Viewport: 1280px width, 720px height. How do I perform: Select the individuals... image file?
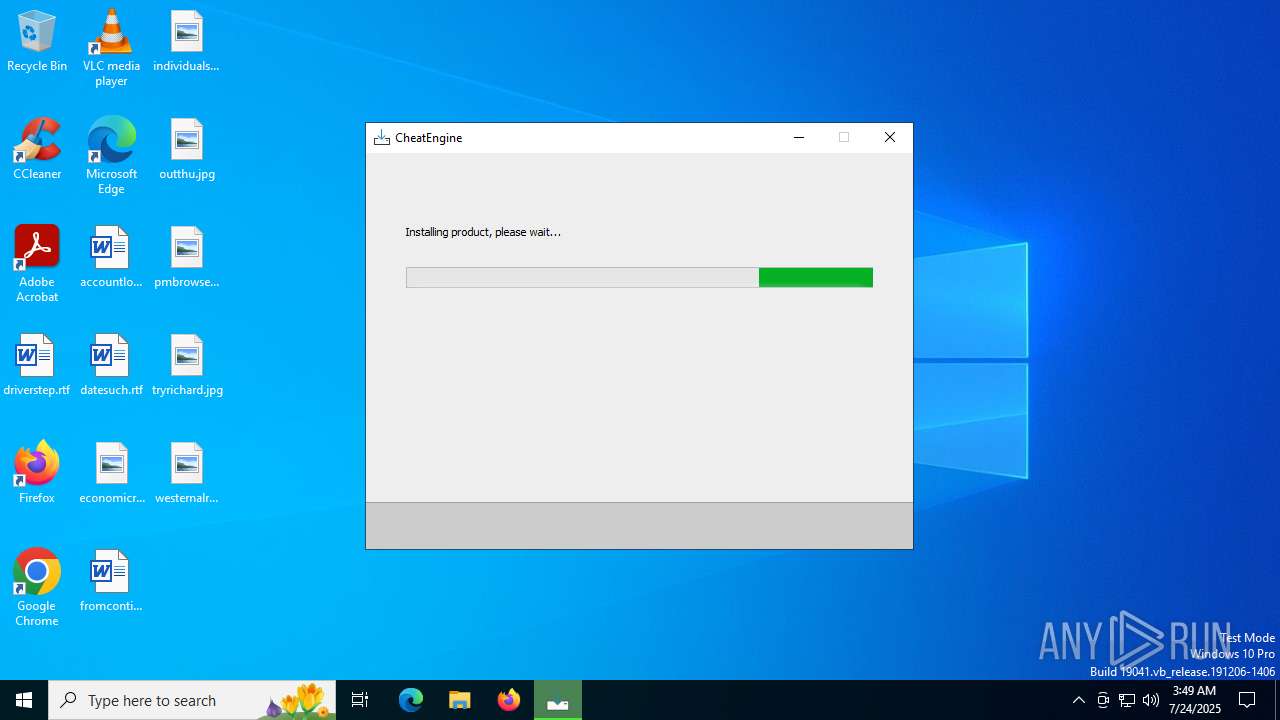click(187, 40)
